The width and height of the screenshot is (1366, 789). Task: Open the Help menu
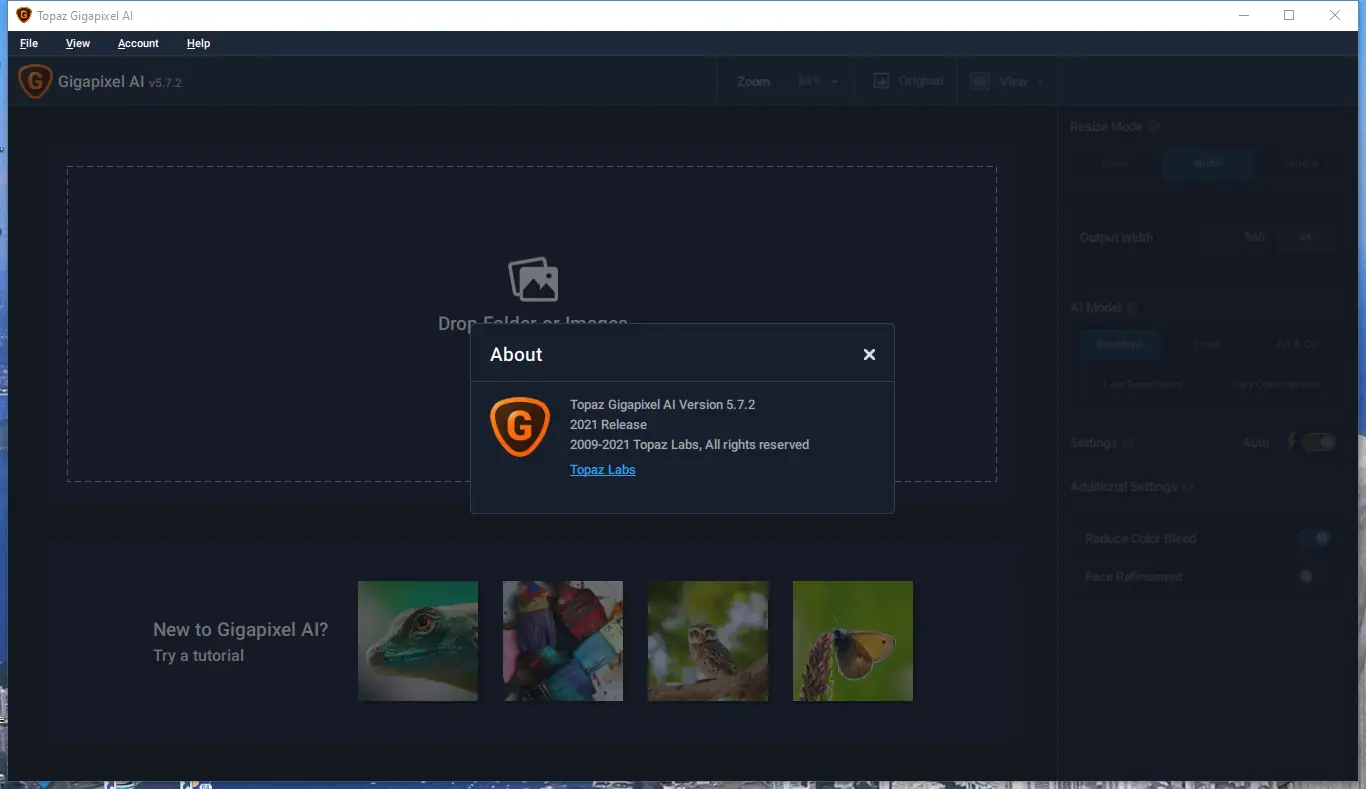click(x=198, y=44)
